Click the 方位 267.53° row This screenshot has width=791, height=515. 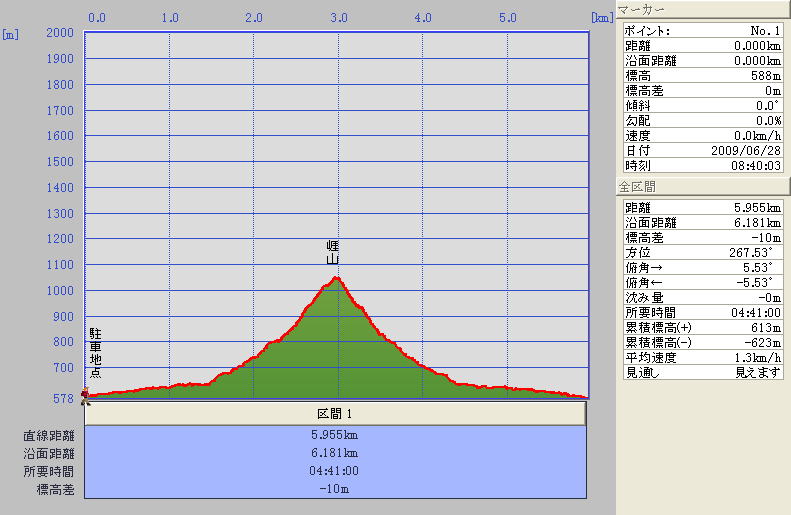(703, 253)
